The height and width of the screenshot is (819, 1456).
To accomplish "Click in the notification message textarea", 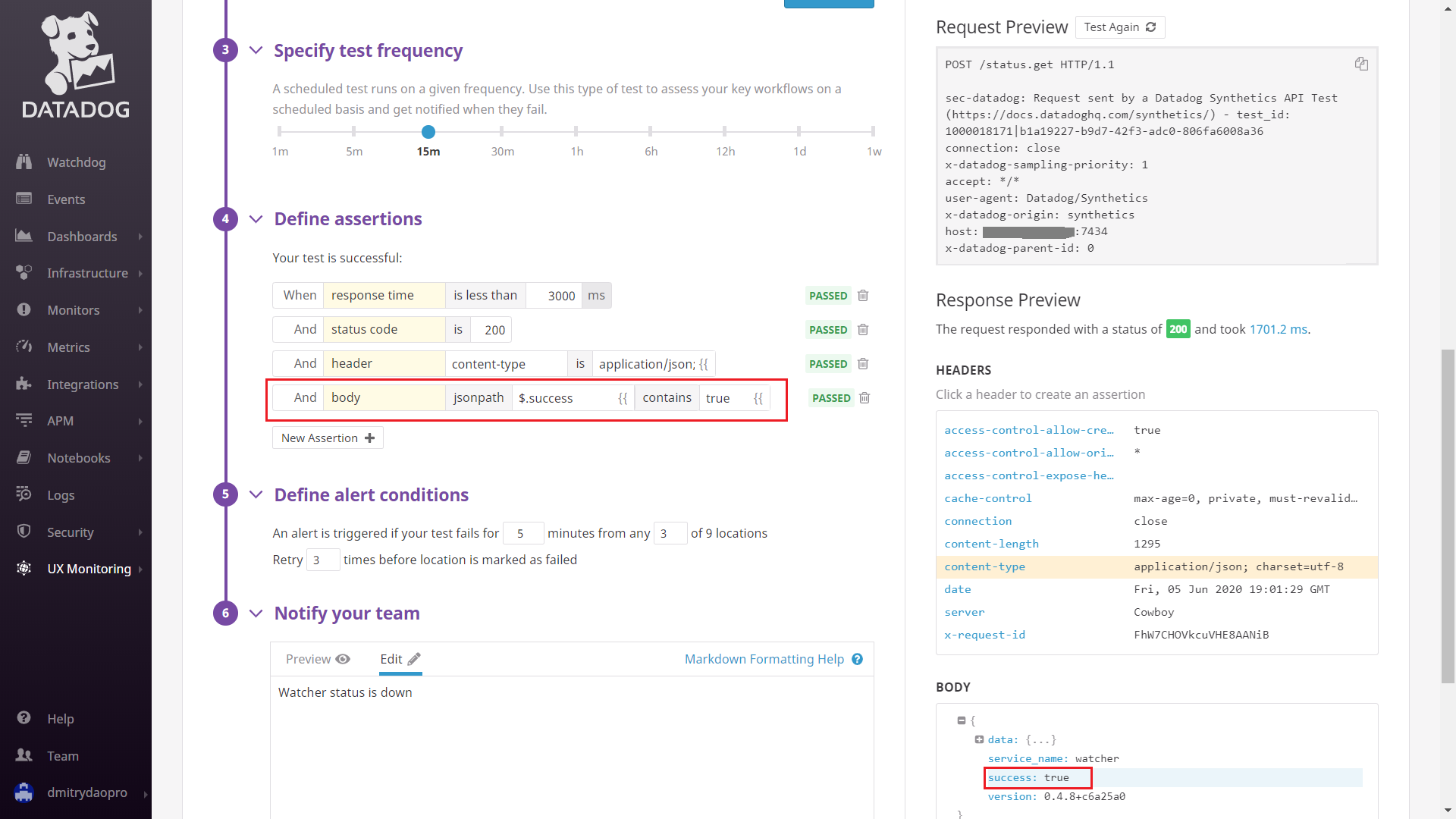I will pyautogui.click(x=572, y=747).
